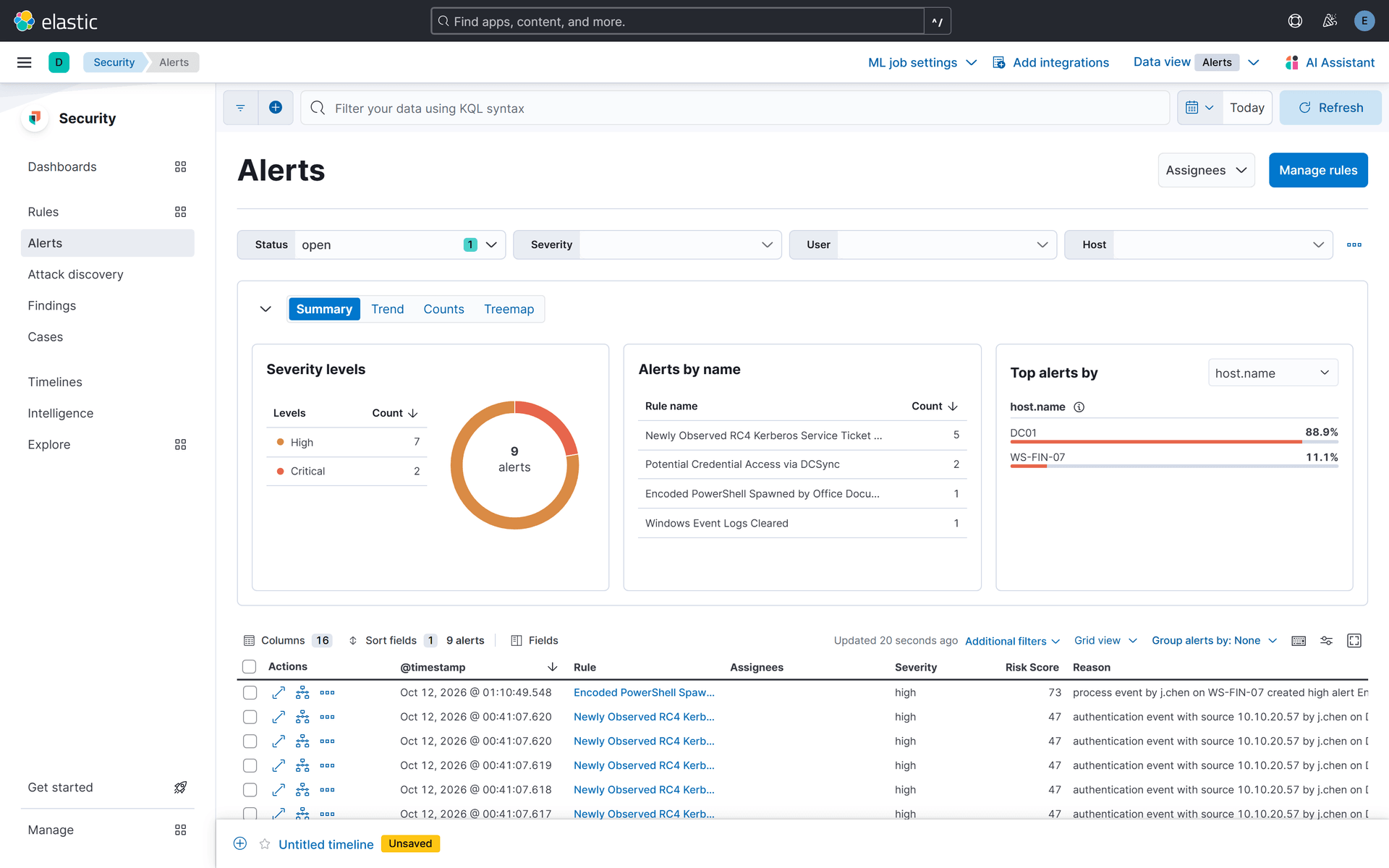Click the Manage rules button
This screenshot has width=1389, height=868.
pos(1318,170)
